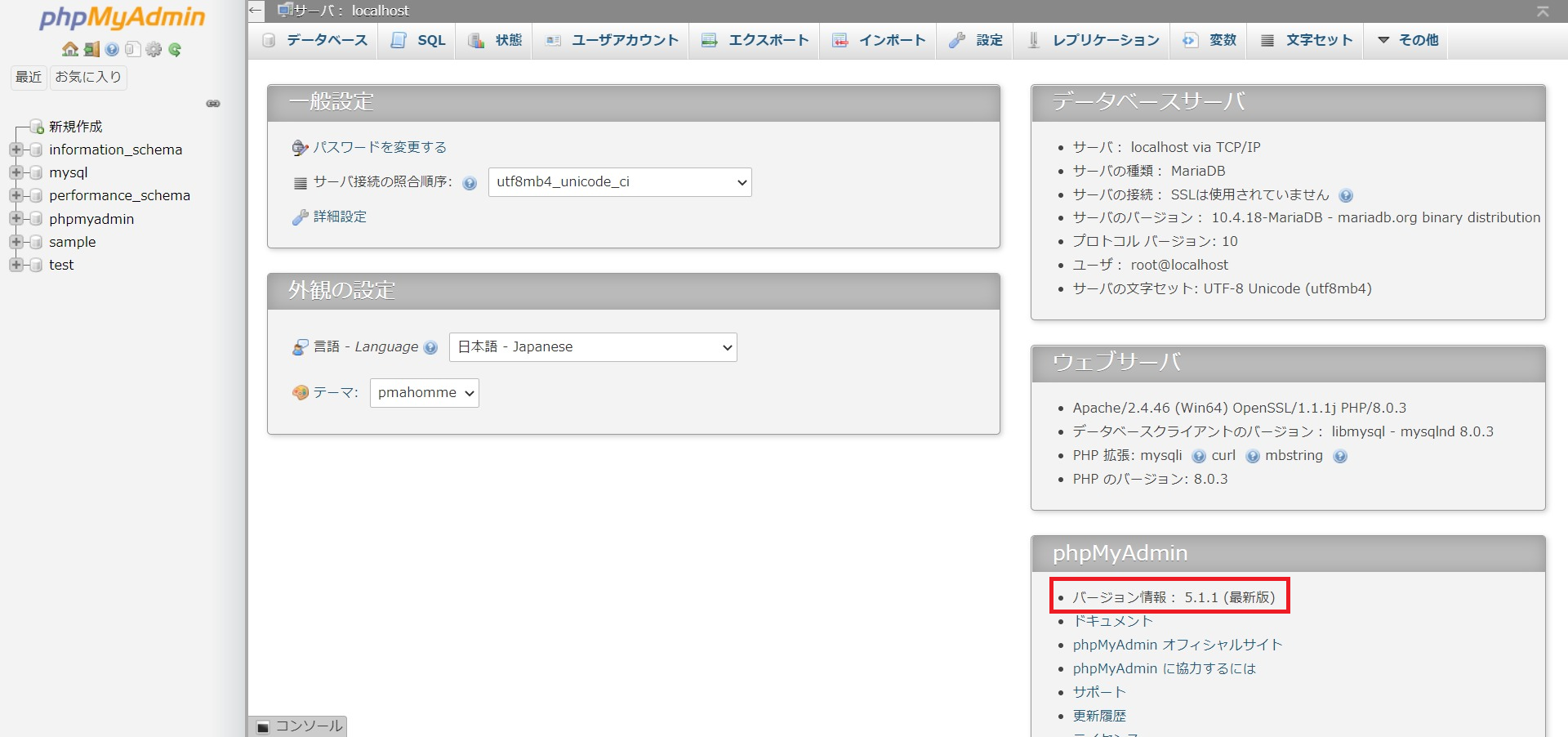Viewport: 1568px width, 737px height.
Task: Open the 日本語 - Japanese language dropdown
Action: 593,347
